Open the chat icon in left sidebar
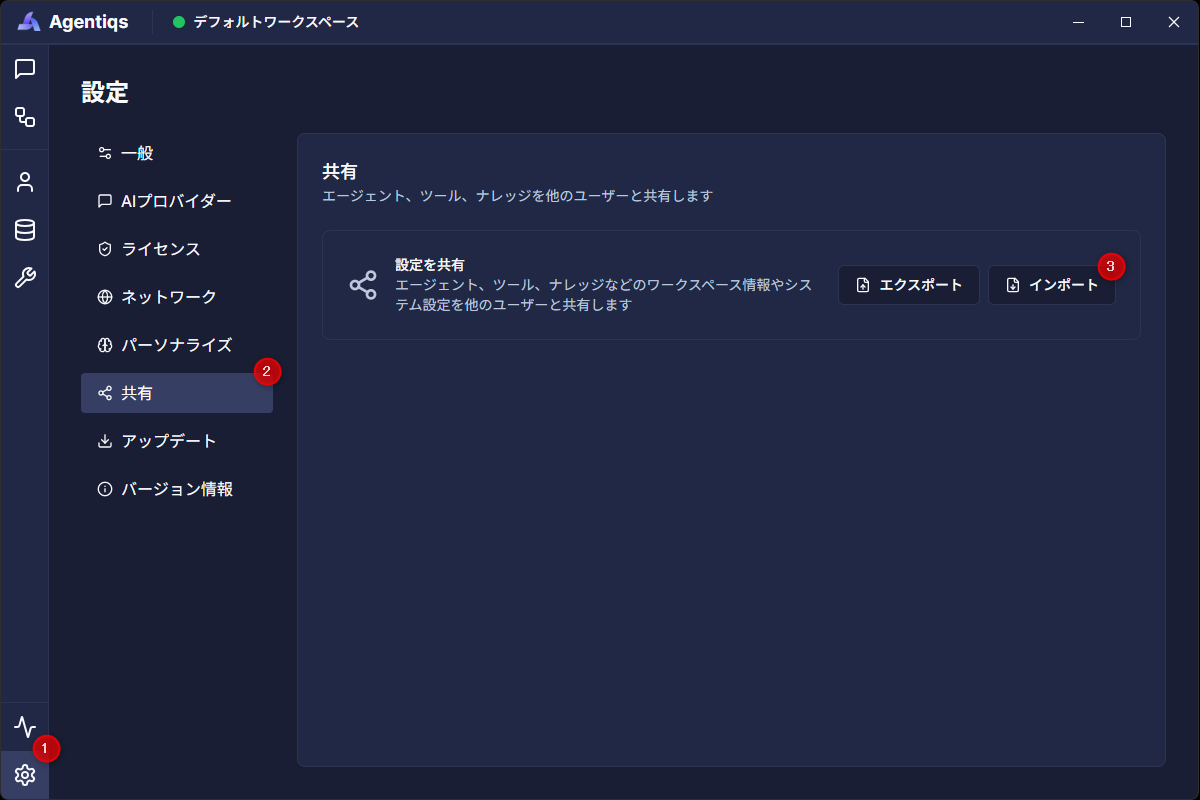Screen dimensions: 1200x800 (x=25, y=69)
